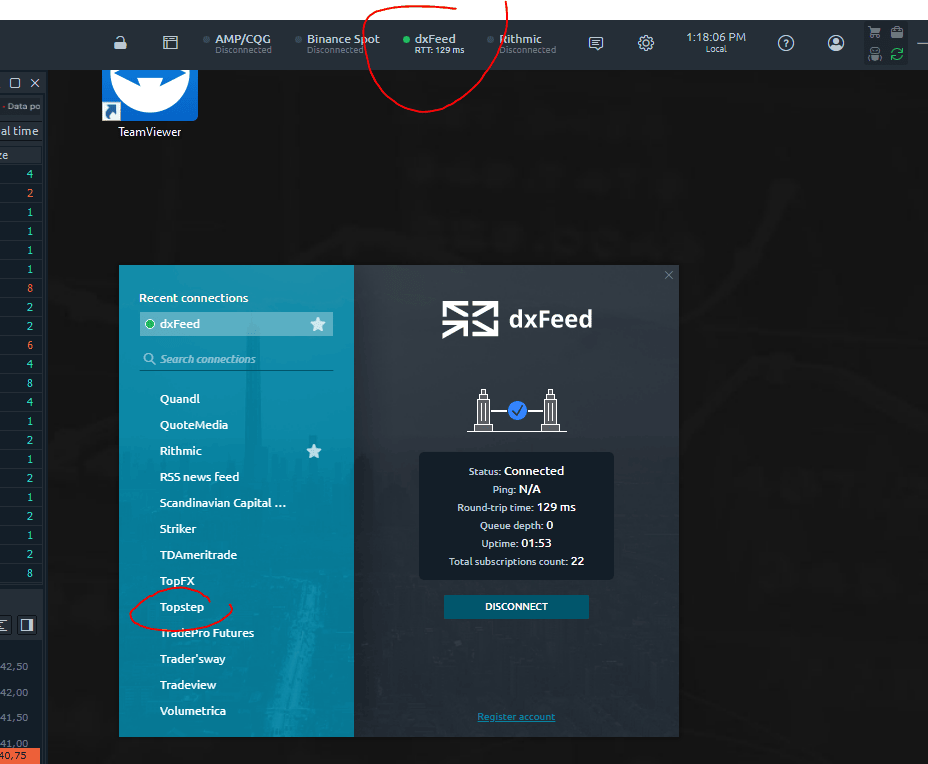Click the 'Ping: N/A' text
Image resolution: width=928 pixels, height=764 pixels.
(x=516, y=489)
